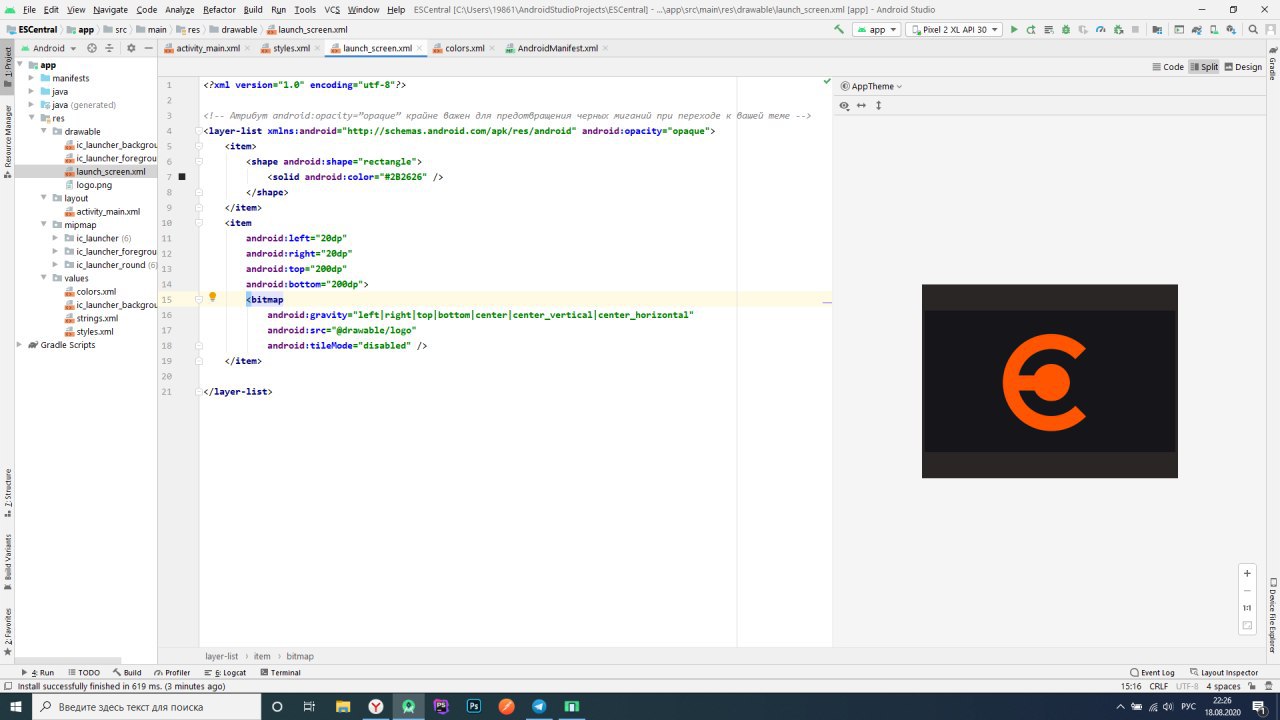Click the vertical stretch arrow in the preview toolbar
Screen dimensions: 1280x720
(878, 105)
